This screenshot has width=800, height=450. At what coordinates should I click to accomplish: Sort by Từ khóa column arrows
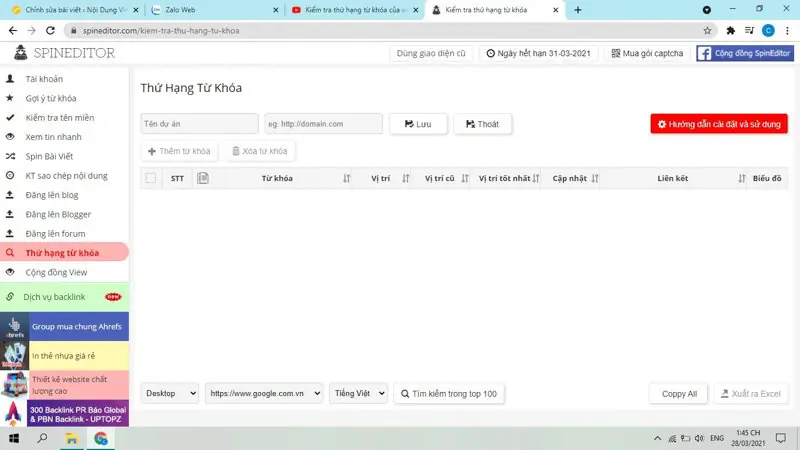(346, 179)
